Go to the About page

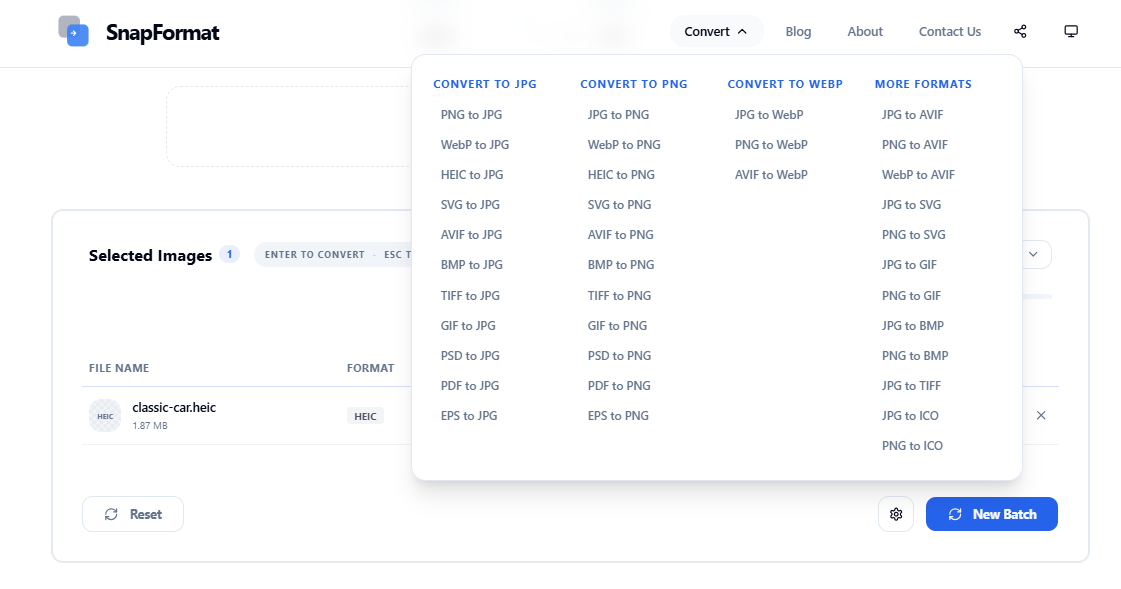(865, 31)
